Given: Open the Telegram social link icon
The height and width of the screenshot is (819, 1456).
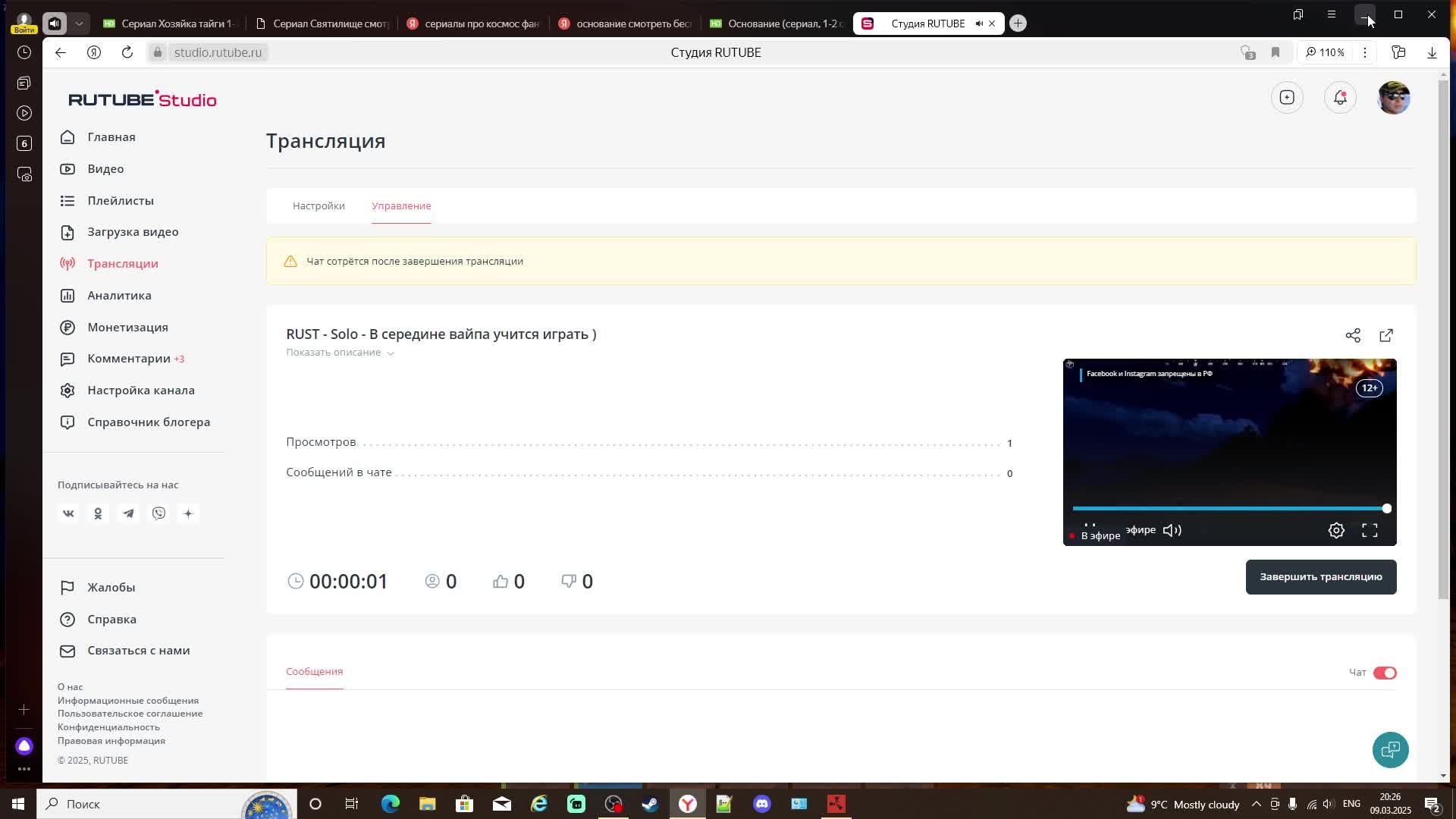Looking at the screenshot, I should (x=128, y=513).
